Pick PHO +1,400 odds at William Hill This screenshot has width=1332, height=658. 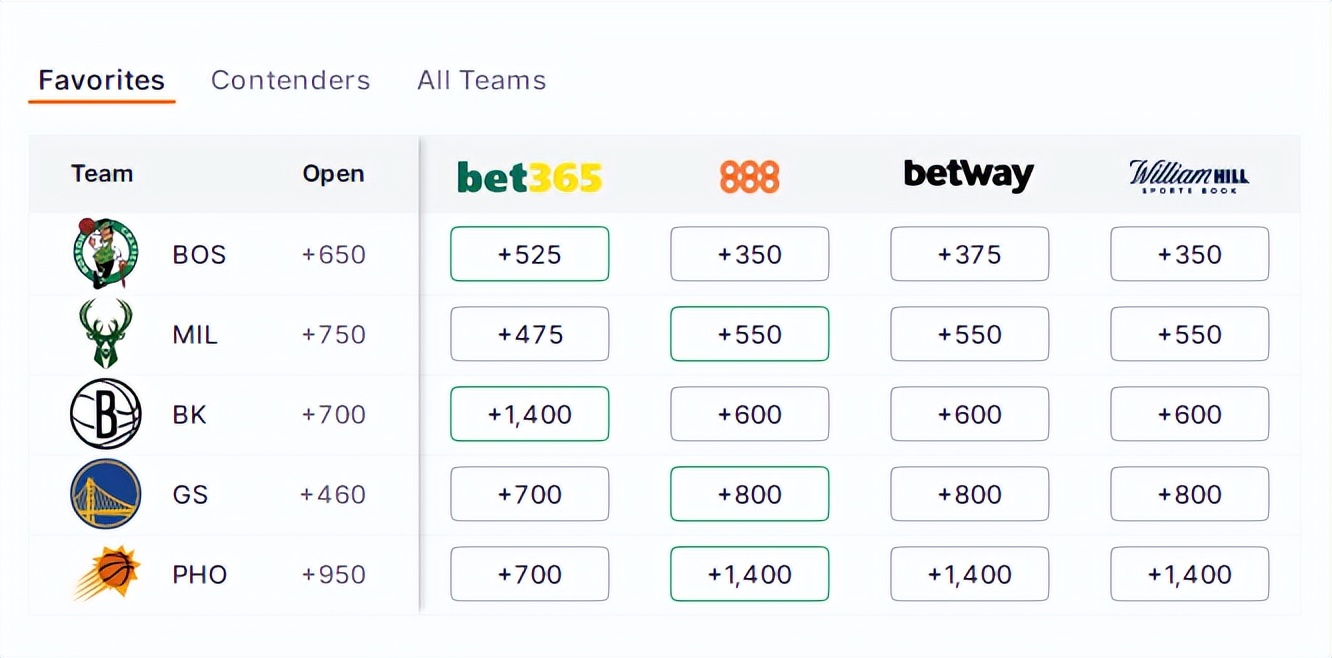click(x=1189, y=574)
